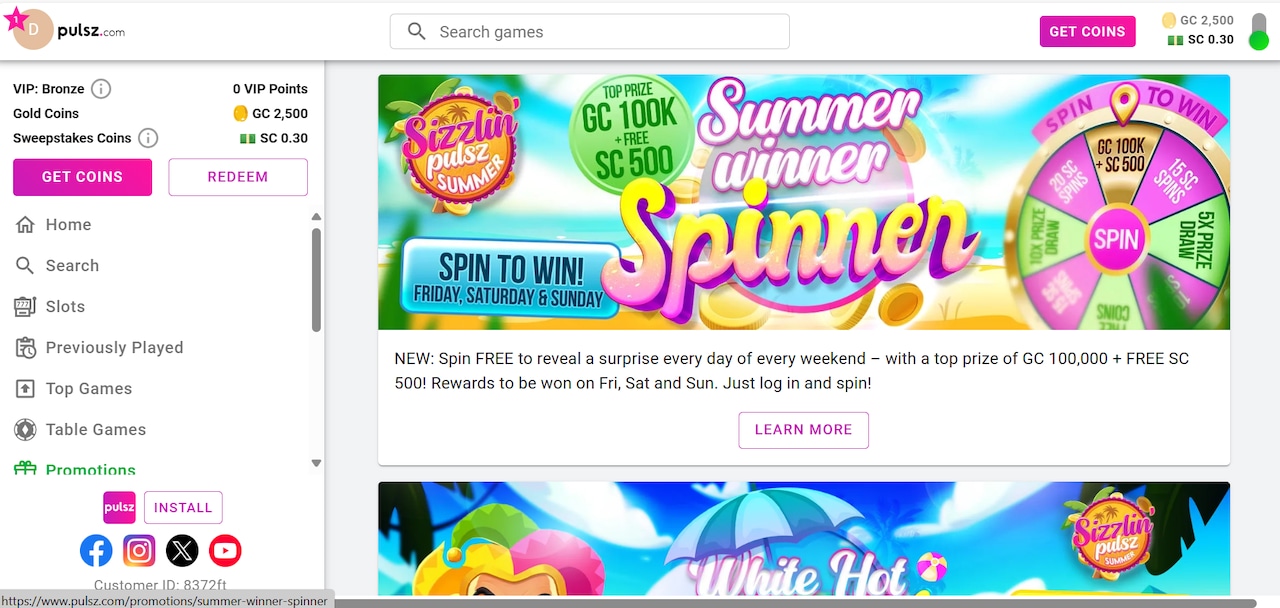Open the Instagram social icon

coord(139,550)
